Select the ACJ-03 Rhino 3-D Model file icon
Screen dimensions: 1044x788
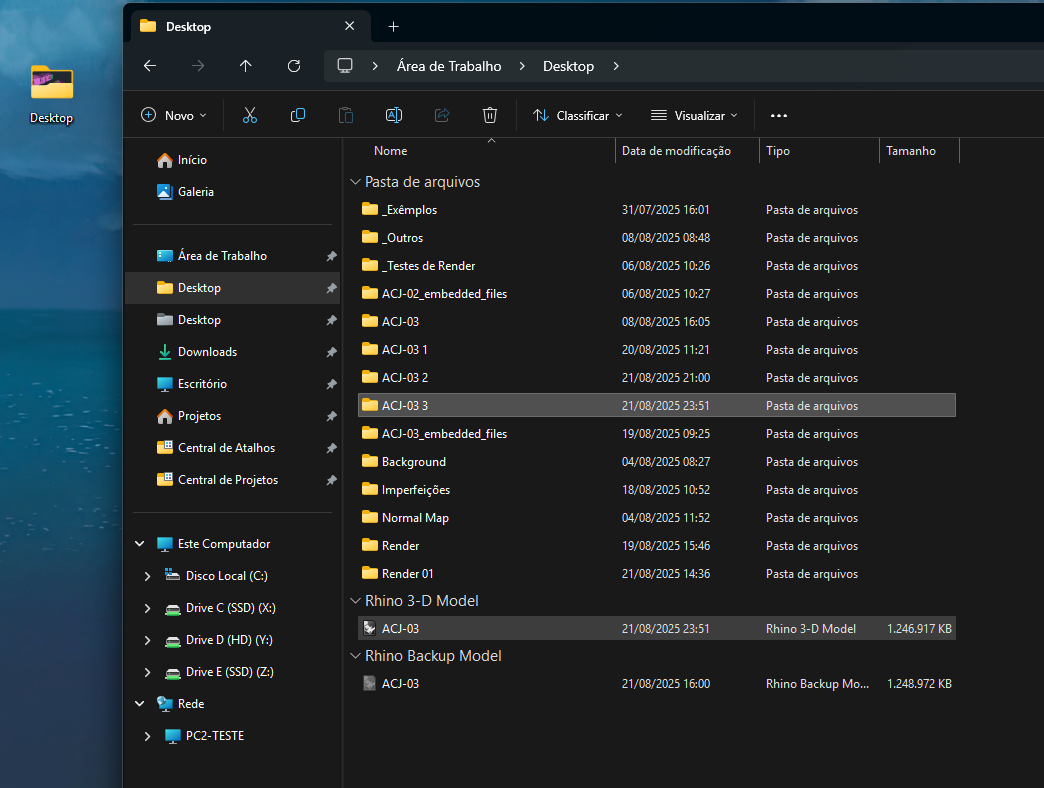click(x=370, y=628)
